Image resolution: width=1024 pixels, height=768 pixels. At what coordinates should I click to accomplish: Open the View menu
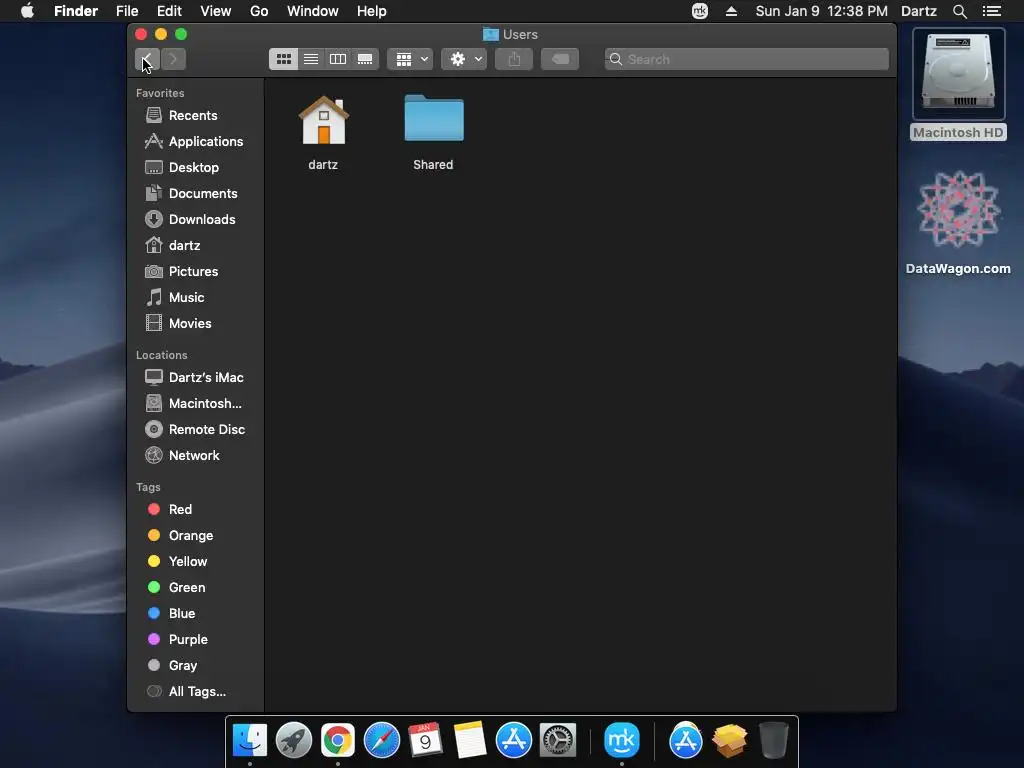click(216, 11)
